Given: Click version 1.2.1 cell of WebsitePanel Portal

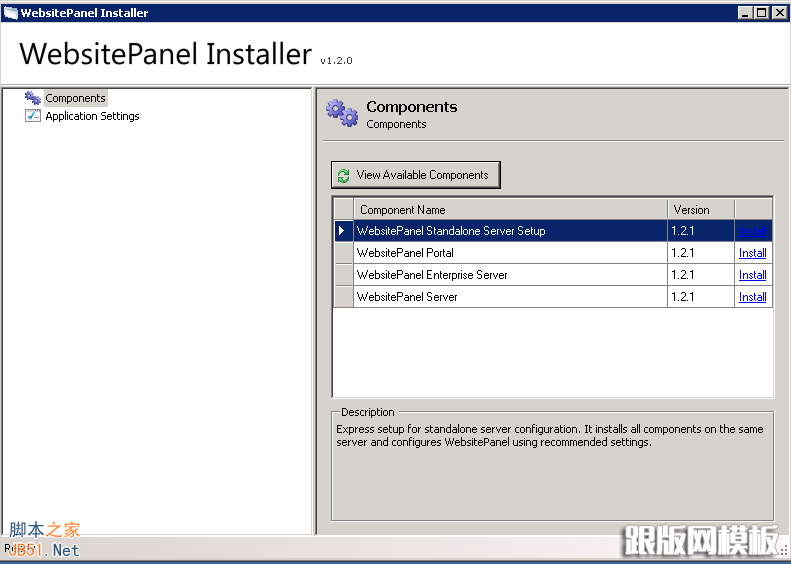Looking at the screenshot, I should [701, 253].
